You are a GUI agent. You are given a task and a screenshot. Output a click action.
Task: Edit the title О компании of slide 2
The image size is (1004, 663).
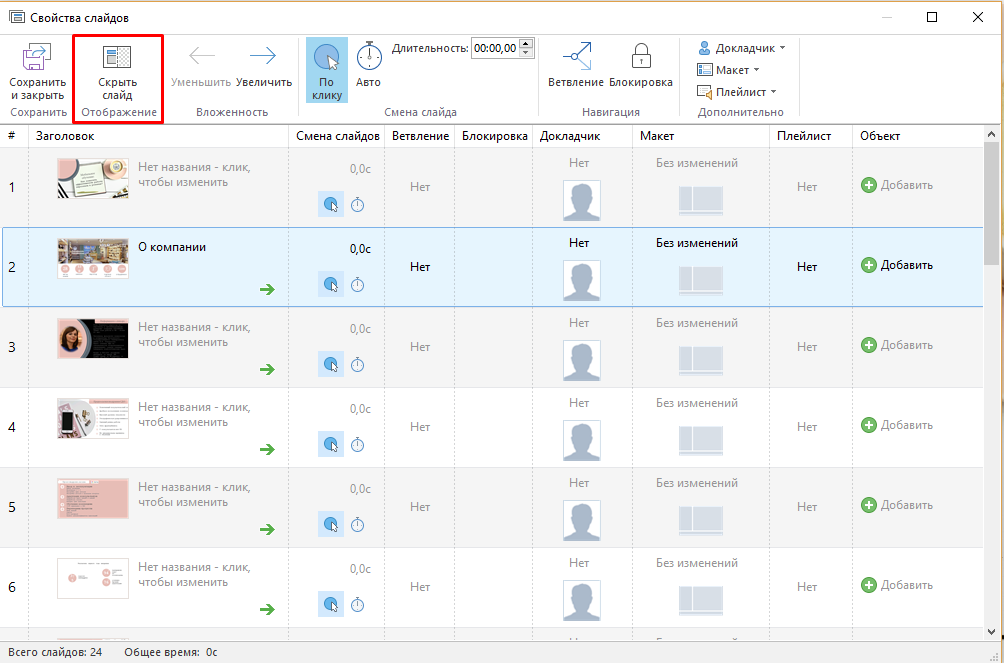(172, 247)
